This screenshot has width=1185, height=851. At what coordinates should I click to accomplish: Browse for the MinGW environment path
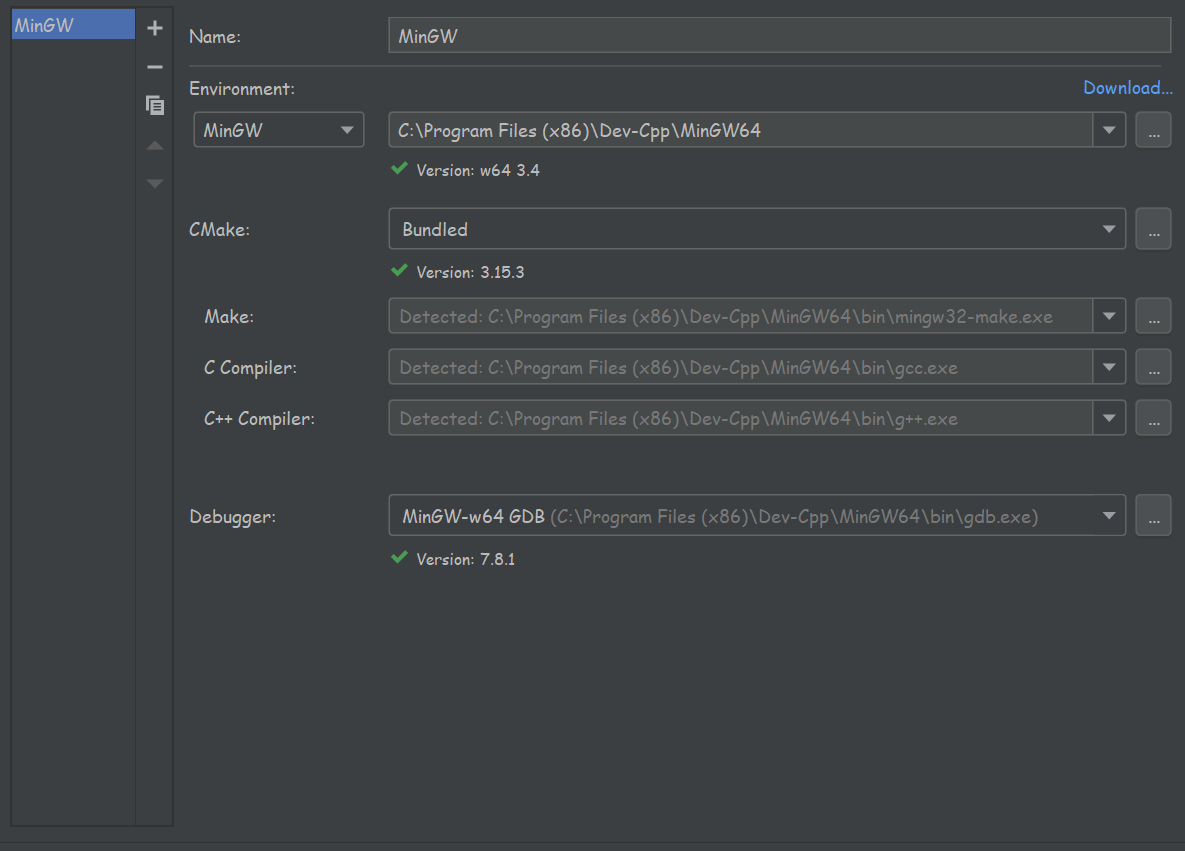coord(1153,130)
